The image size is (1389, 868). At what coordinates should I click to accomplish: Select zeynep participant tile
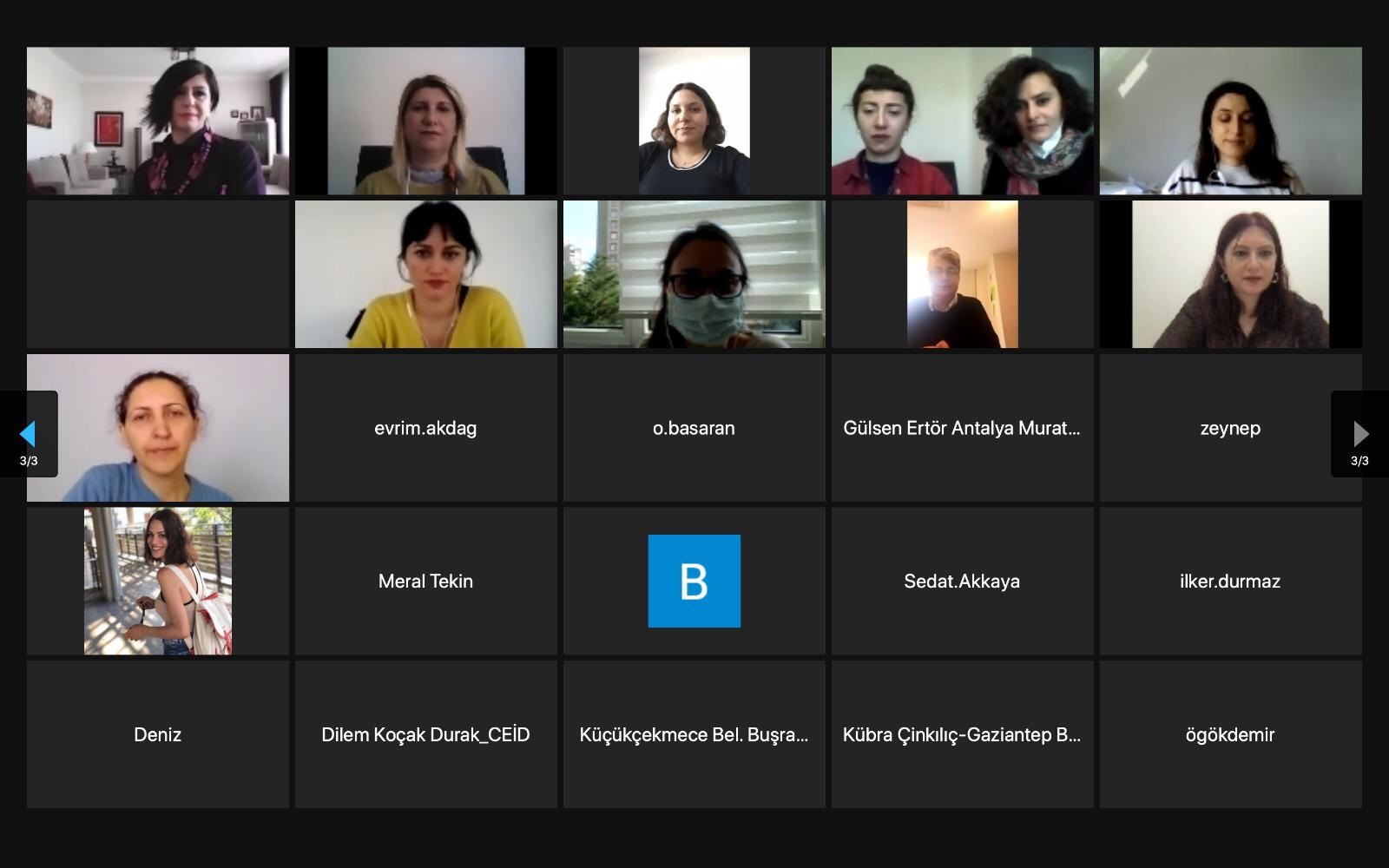coord(1230,428)
